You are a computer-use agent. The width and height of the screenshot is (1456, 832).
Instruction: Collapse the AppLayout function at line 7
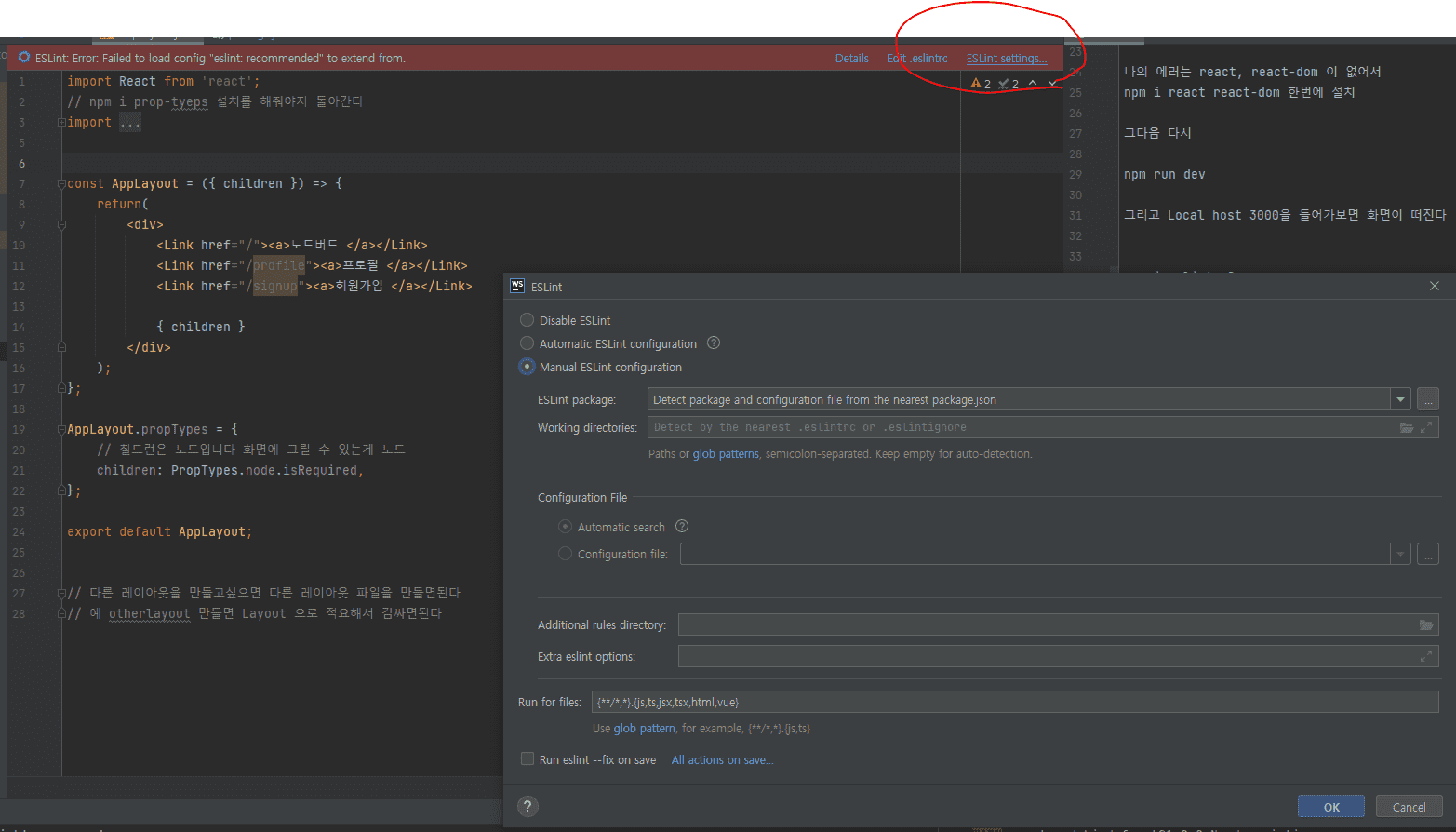(x=61, y=183)
